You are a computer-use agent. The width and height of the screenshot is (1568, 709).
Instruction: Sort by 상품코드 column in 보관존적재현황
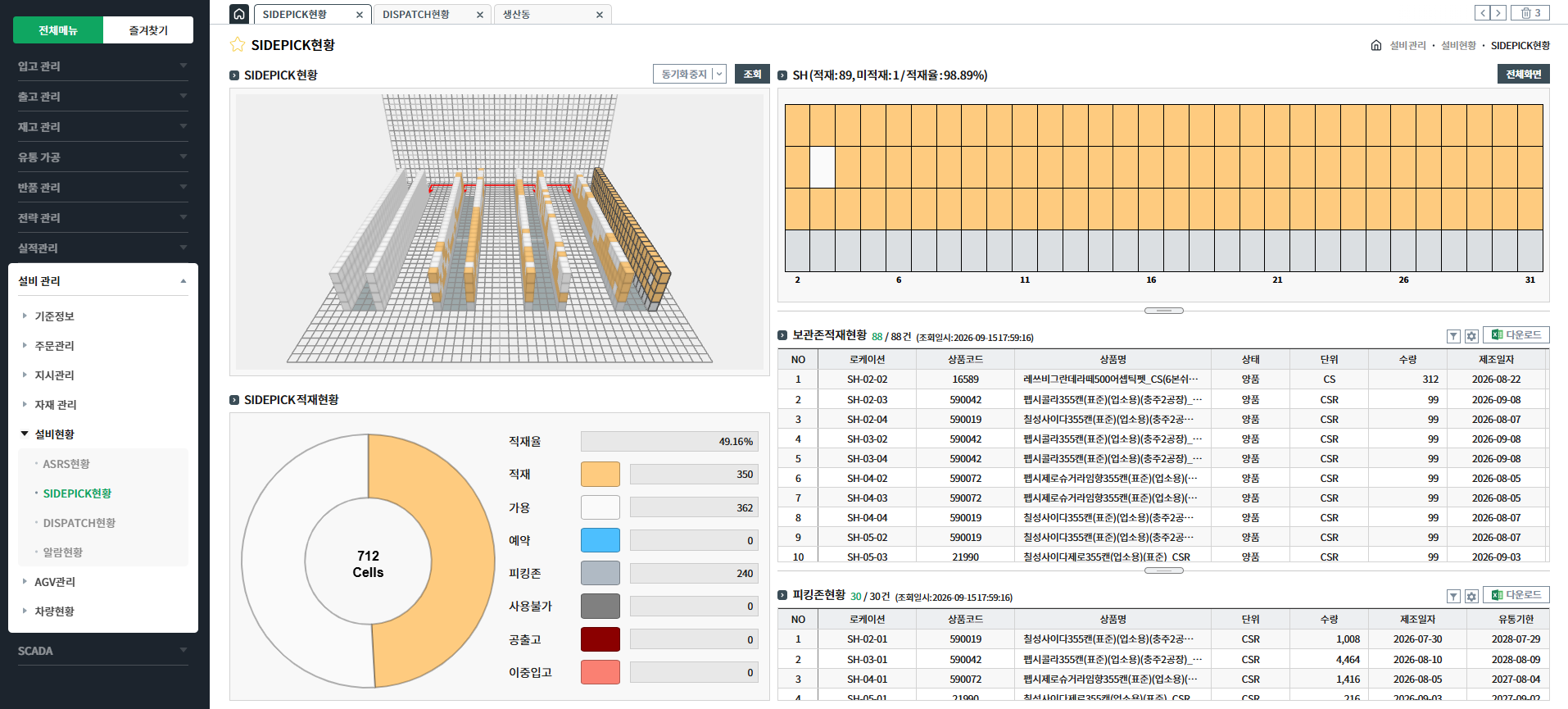coord(965,359)
